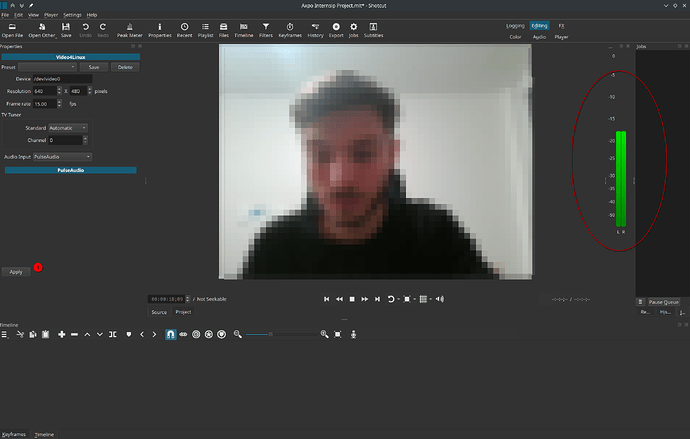Toggle player loop button
The height and width of the screenshot is (439, 690).
391,298
